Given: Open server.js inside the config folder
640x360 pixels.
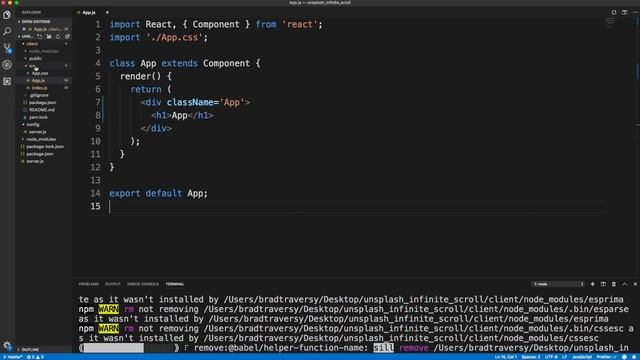Looking at the screenshot, I should [38, 132].
